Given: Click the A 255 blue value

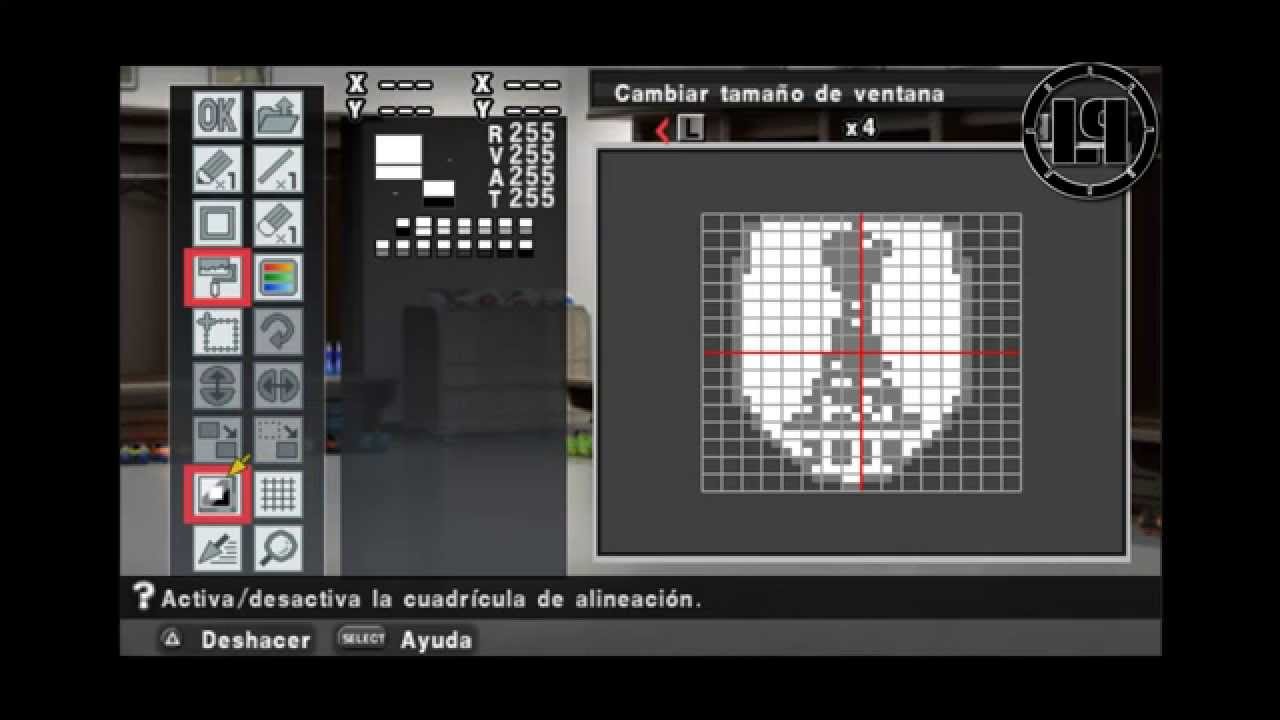Looking at the screenshot, I should (x=521, y=177).
